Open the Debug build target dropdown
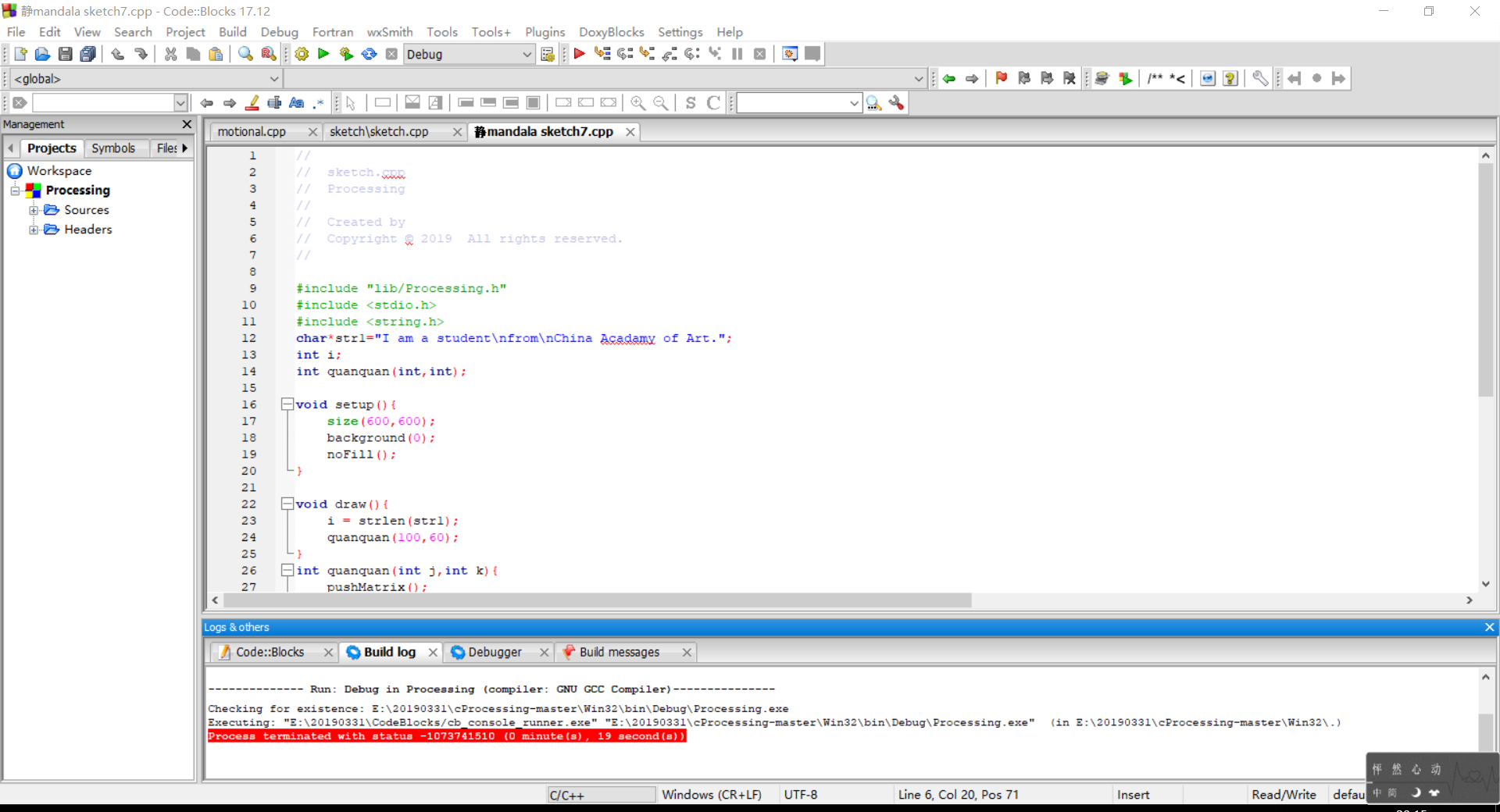1500x812 pixels. (x=527, y=54)
